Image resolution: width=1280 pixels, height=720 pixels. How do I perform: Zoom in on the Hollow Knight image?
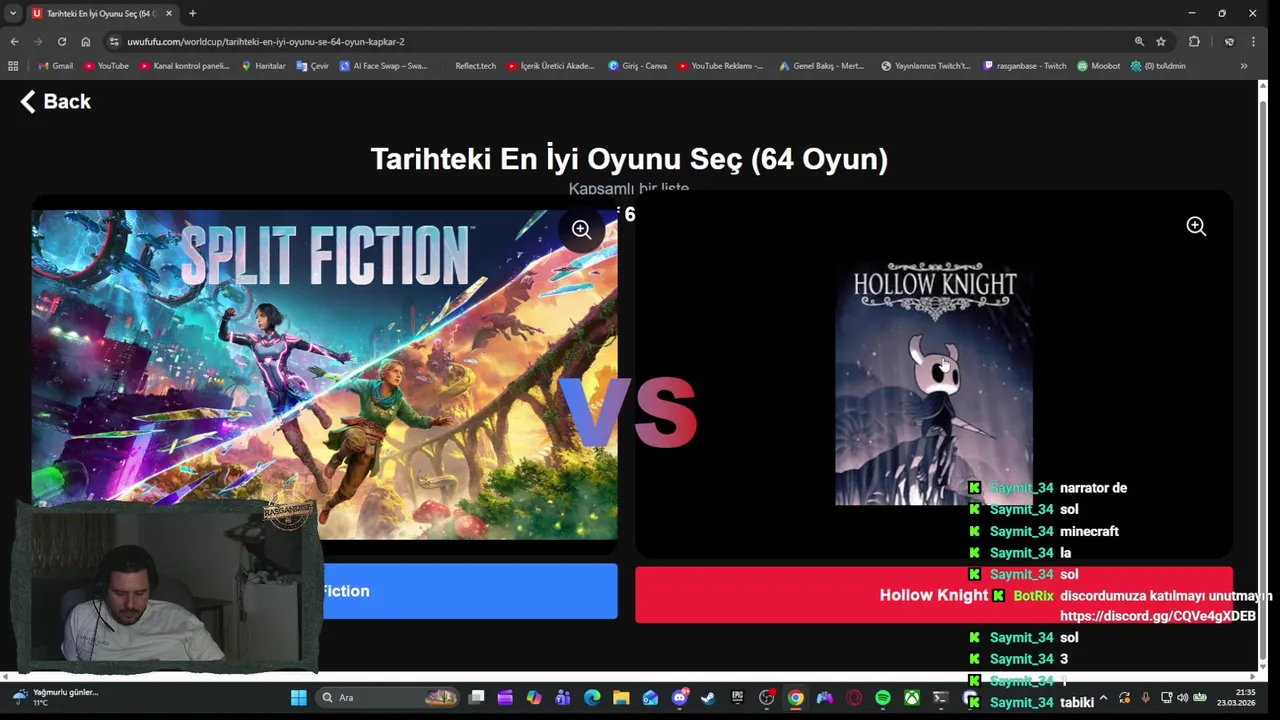pos(1196,226)
